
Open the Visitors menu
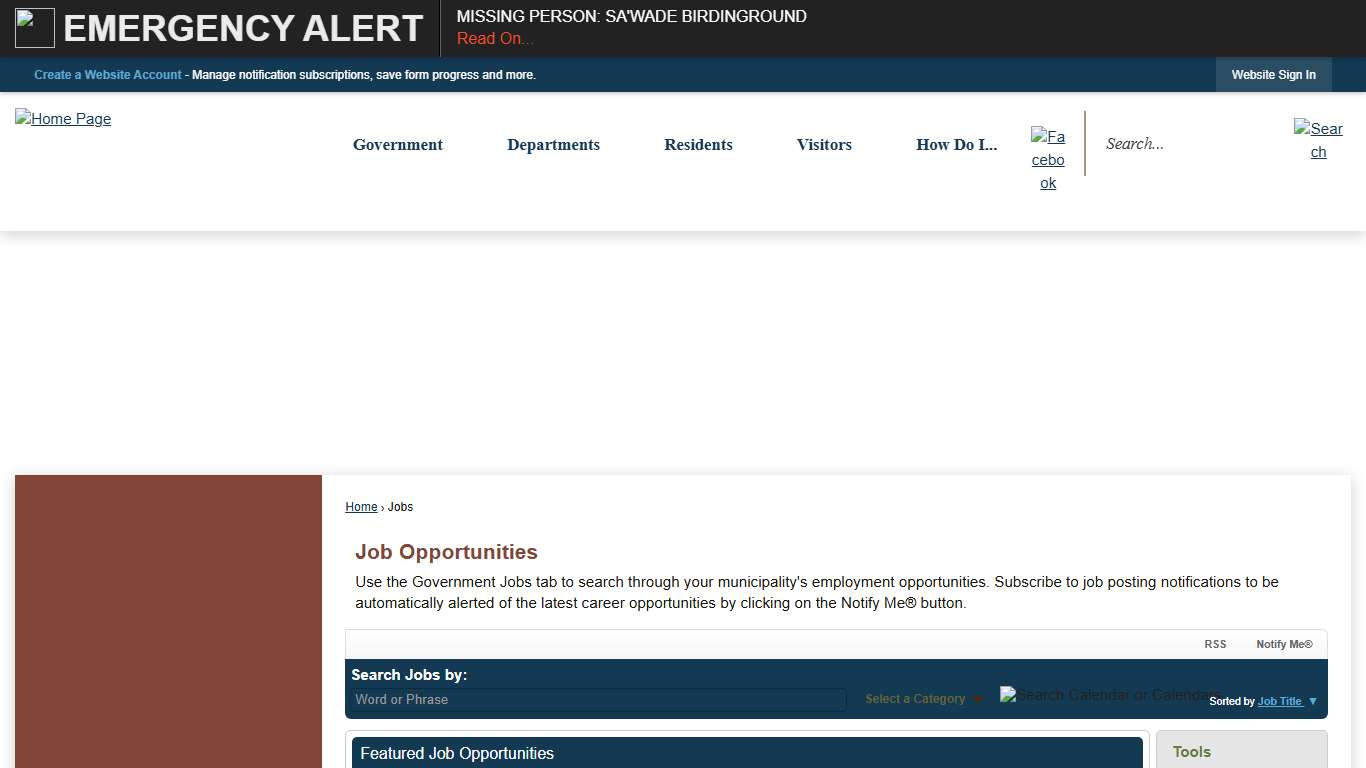824,145
